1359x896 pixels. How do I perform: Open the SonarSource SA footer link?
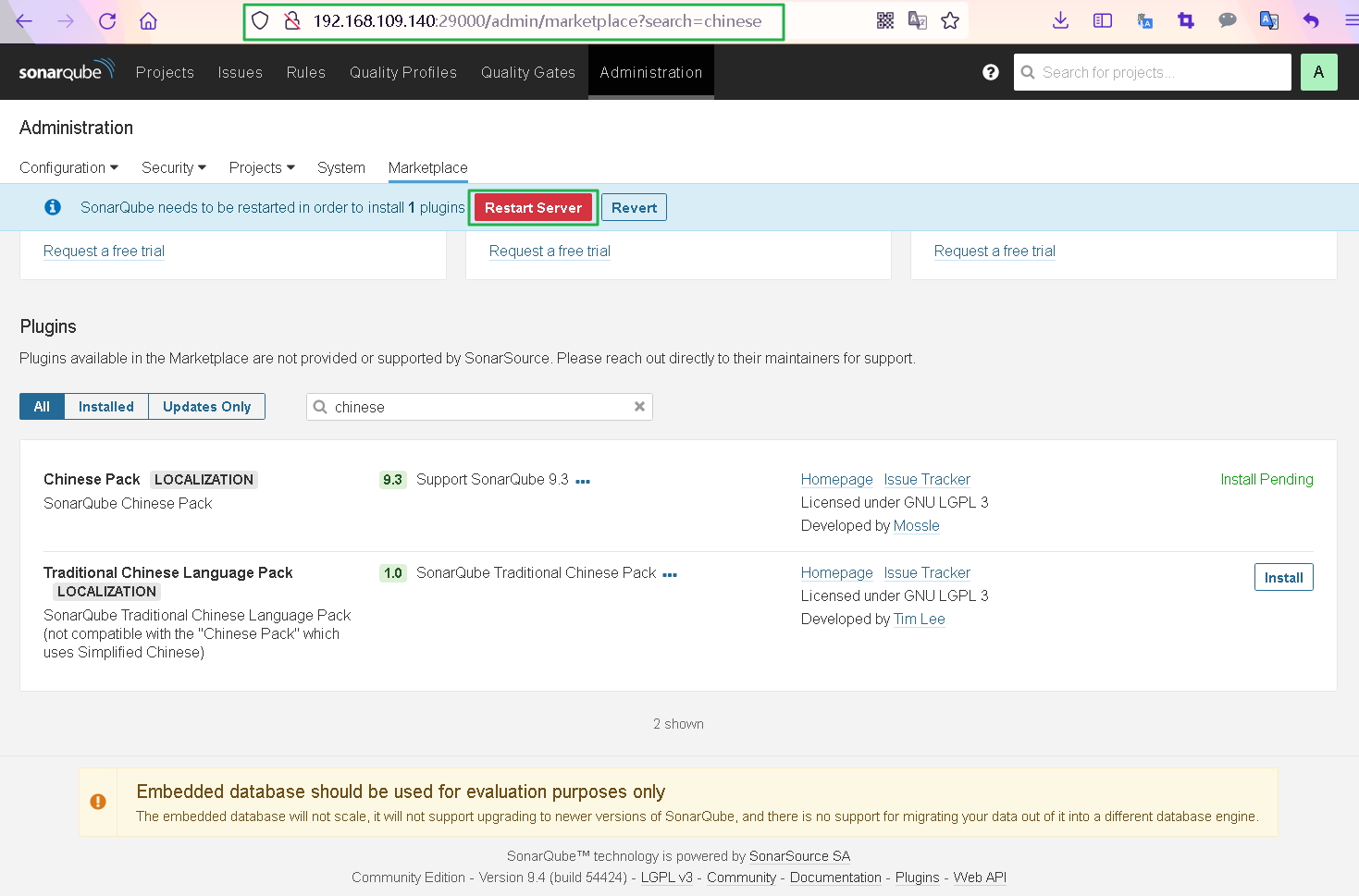click(799, 856)
